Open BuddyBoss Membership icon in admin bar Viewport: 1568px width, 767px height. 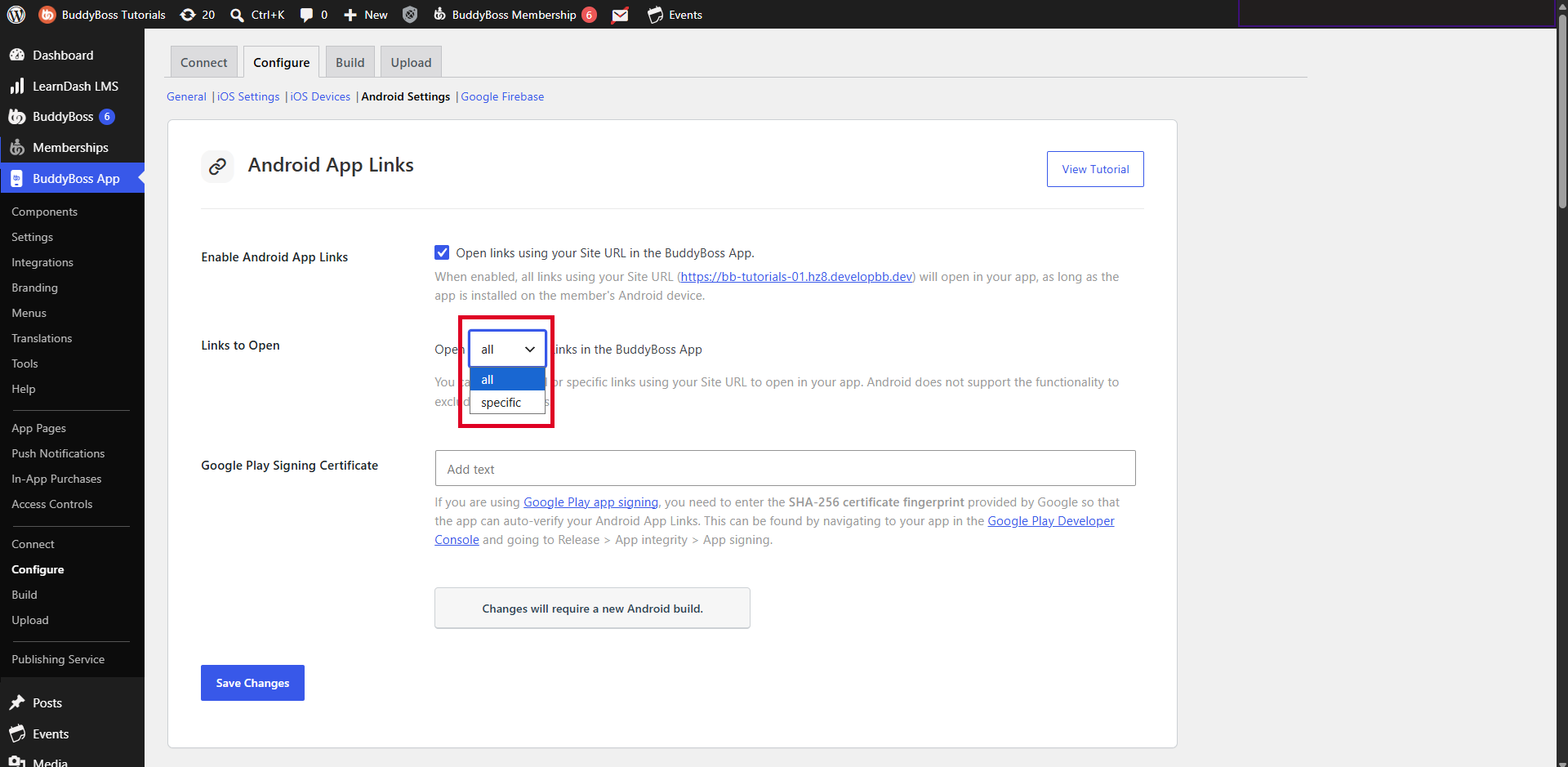click(x=439, y=15)
